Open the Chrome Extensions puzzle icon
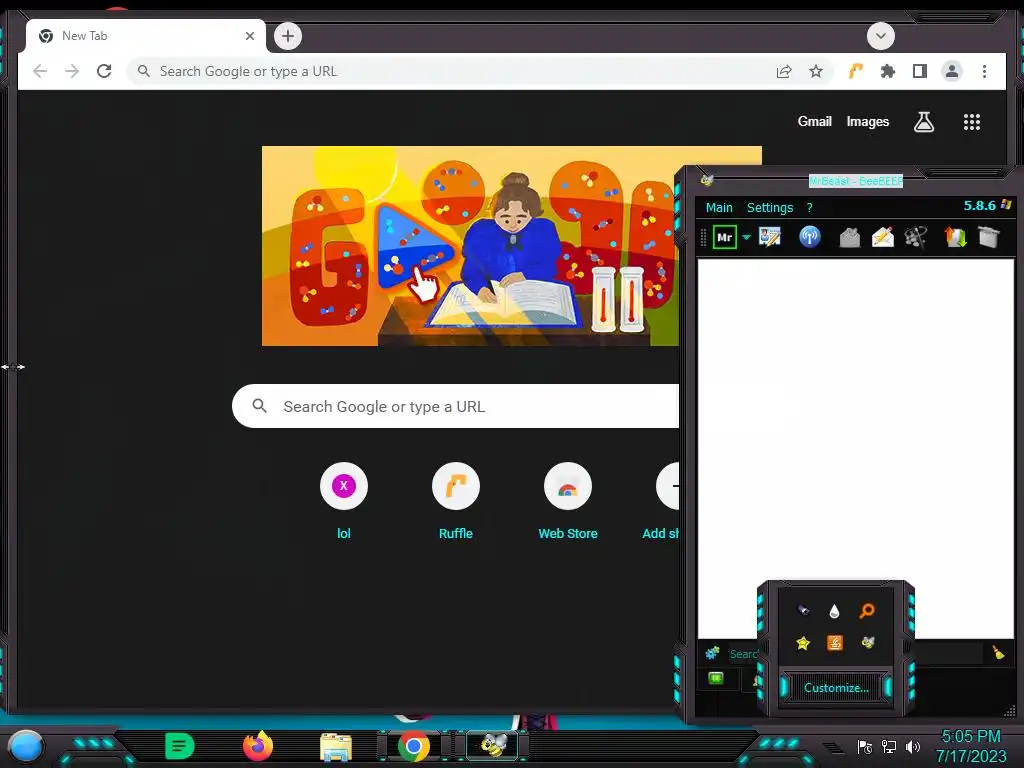 tap(888, 71)
